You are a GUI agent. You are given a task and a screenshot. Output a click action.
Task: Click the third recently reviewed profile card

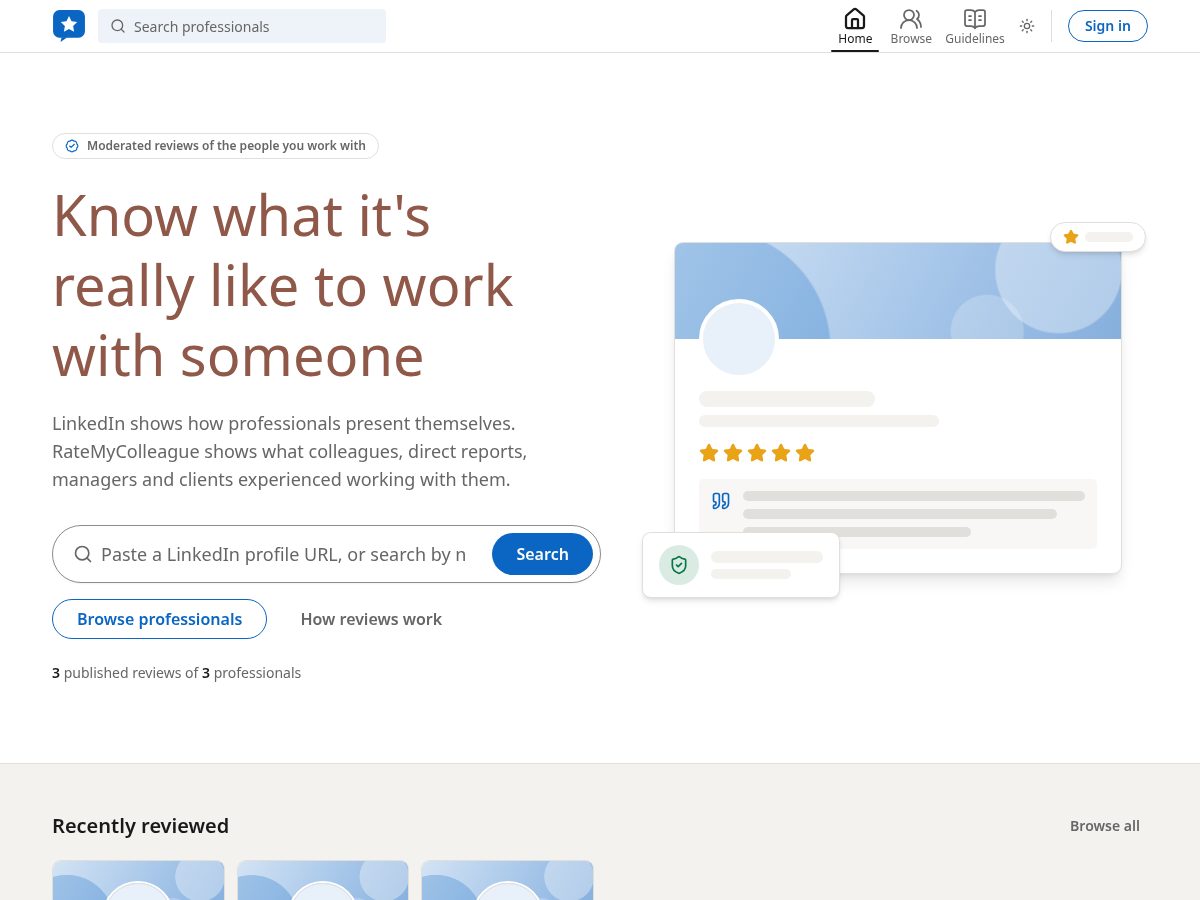pyautogui.click(x=507, y=880)
